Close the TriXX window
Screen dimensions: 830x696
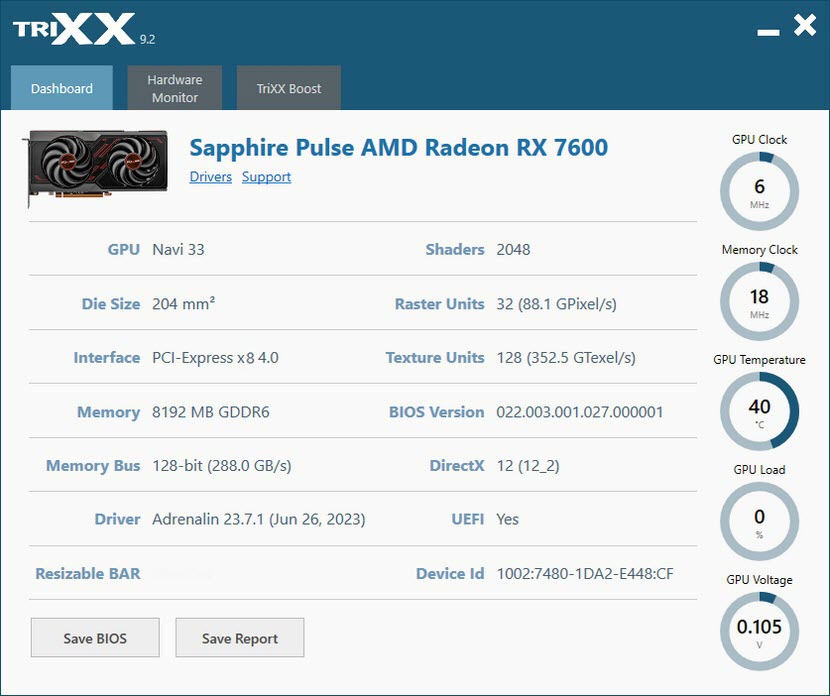[x=805, y=25]
